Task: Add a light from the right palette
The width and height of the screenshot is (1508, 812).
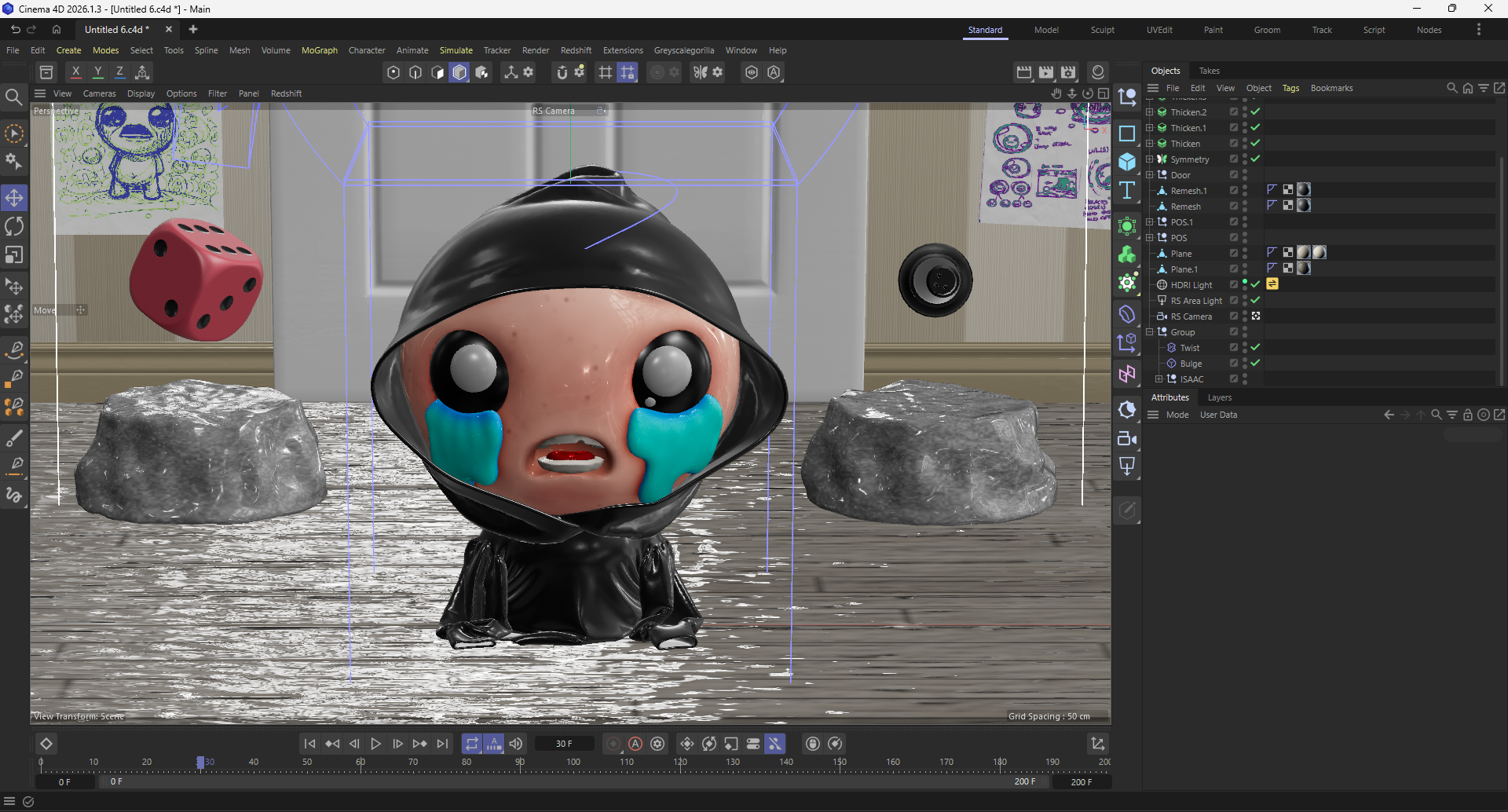Action: point(1127,466)
